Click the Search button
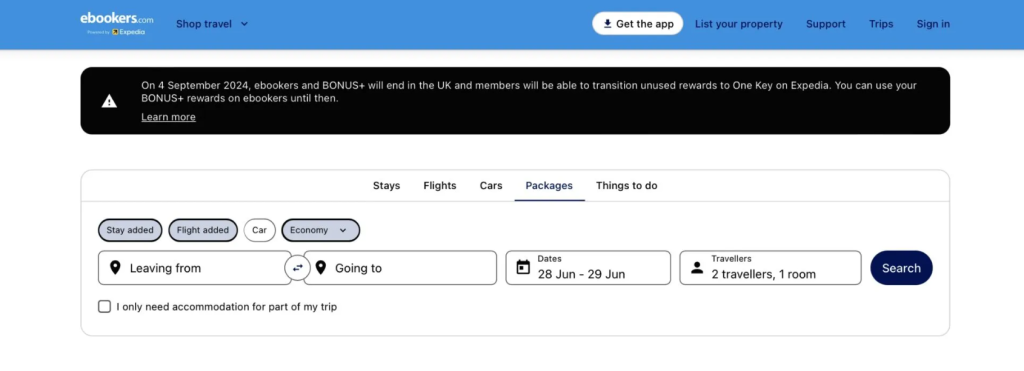Screen dimensions: 1024x371 pos(901,268)
